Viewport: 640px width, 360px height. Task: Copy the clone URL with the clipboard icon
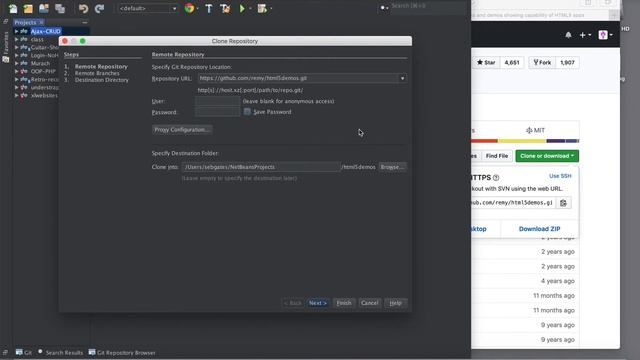[x=563, y=203]
